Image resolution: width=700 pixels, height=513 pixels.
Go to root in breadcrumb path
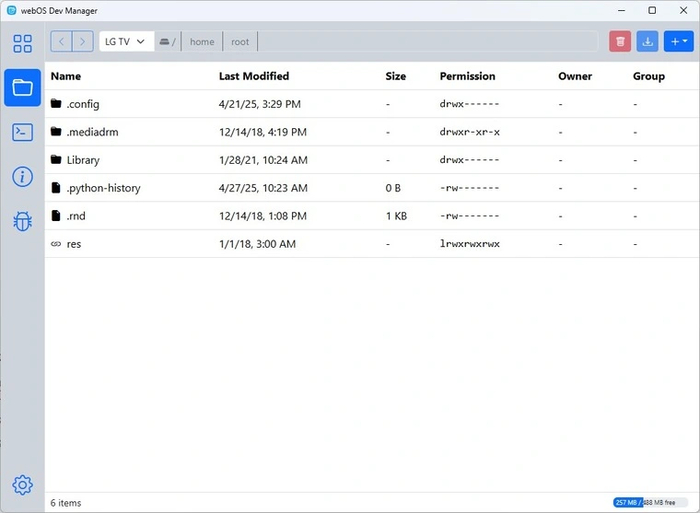[x=240, y=42]
